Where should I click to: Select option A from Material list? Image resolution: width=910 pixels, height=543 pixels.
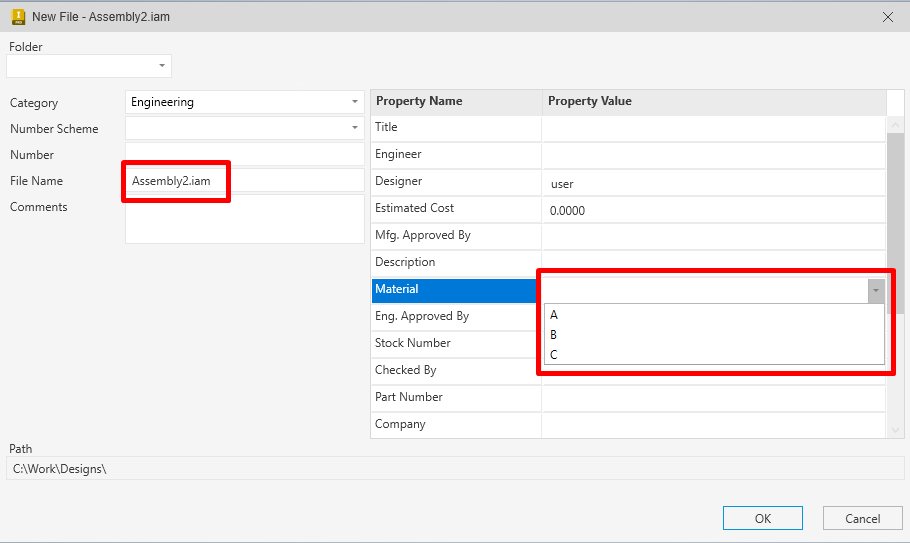pyautogui.click(x=554, y=315)
